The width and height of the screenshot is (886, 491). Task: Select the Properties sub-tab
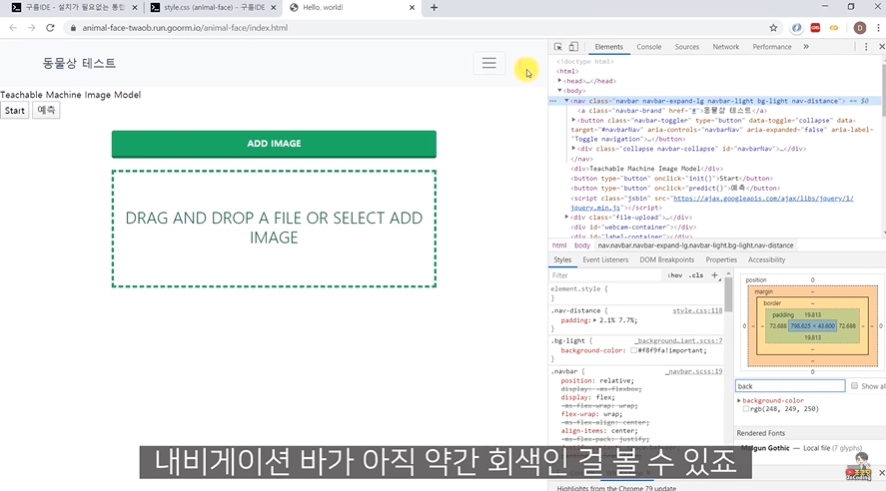pyautogui.click(x=721, y=260)
